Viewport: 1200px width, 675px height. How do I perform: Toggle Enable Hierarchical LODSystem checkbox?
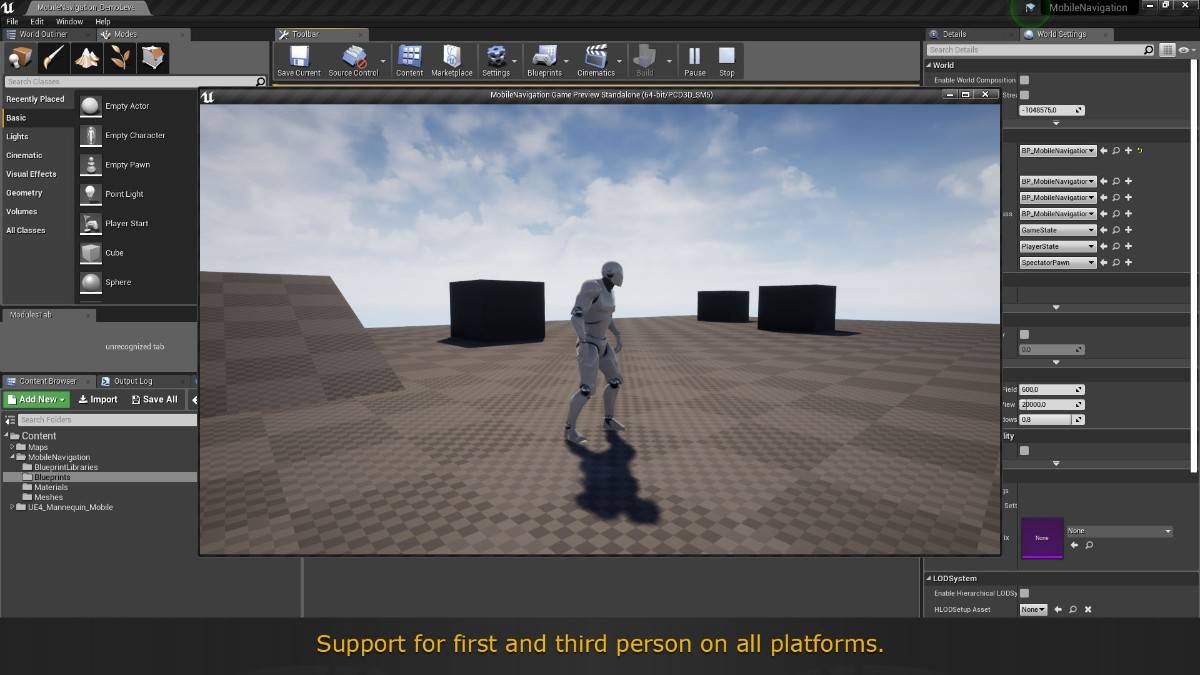pyautogui.click(x=1024, y=593)
